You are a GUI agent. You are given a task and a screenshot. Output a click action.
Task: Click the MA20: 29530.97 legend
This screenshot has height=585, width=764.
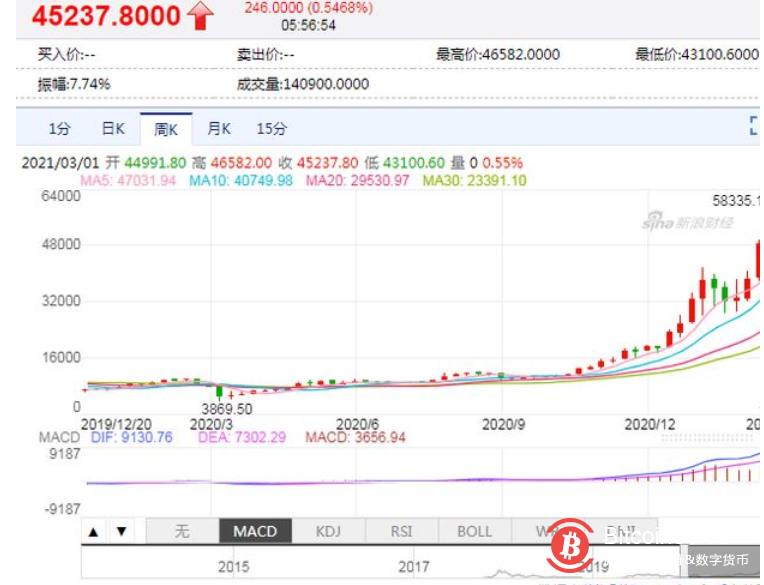pyautogui.click(x=358, y=181)
